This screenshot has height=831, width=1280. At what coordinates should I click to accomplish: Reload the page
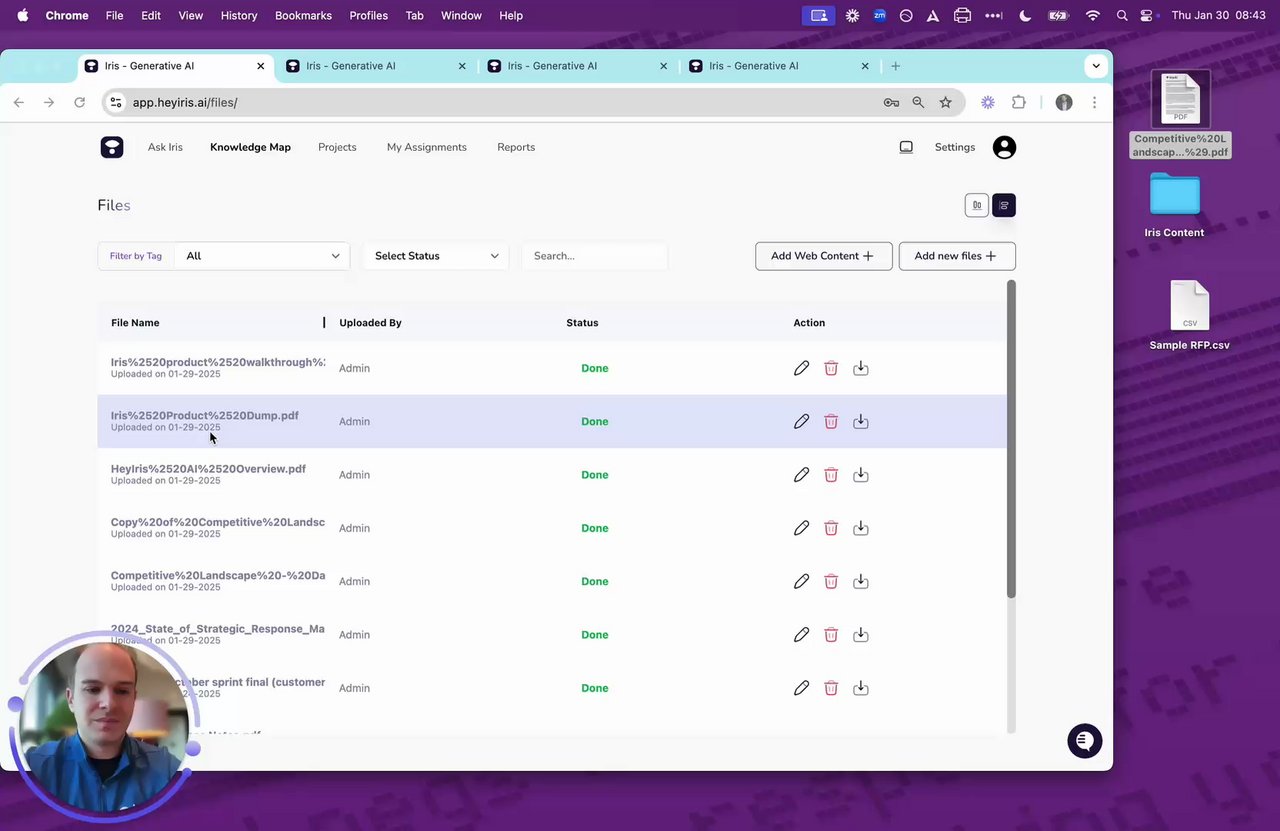[79, 102]
